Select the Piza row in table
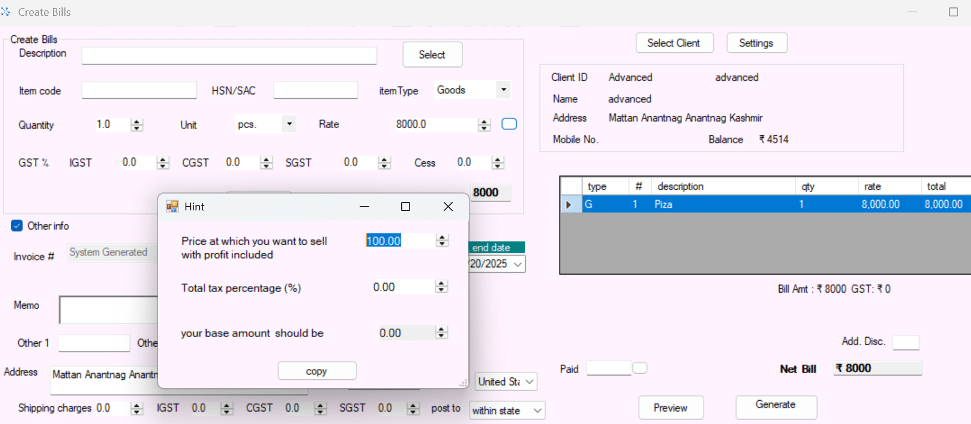 coord(720,204)
